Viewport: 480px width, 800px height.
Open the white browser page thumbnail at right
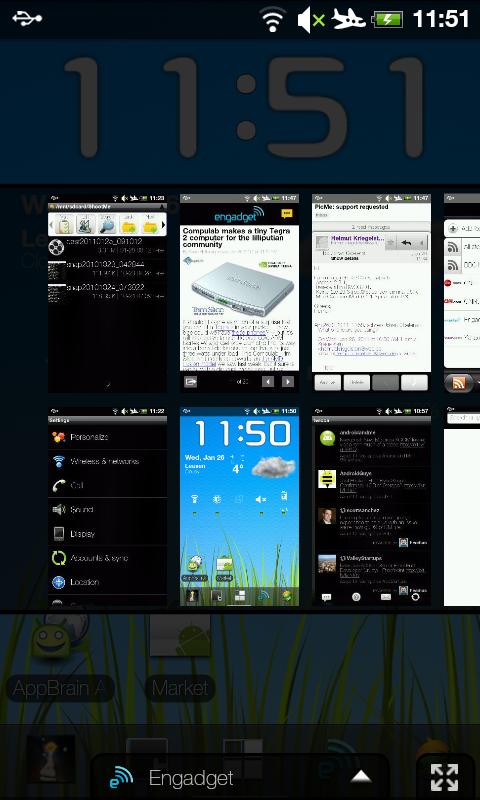pyautogui.click(x=462, y=506)
